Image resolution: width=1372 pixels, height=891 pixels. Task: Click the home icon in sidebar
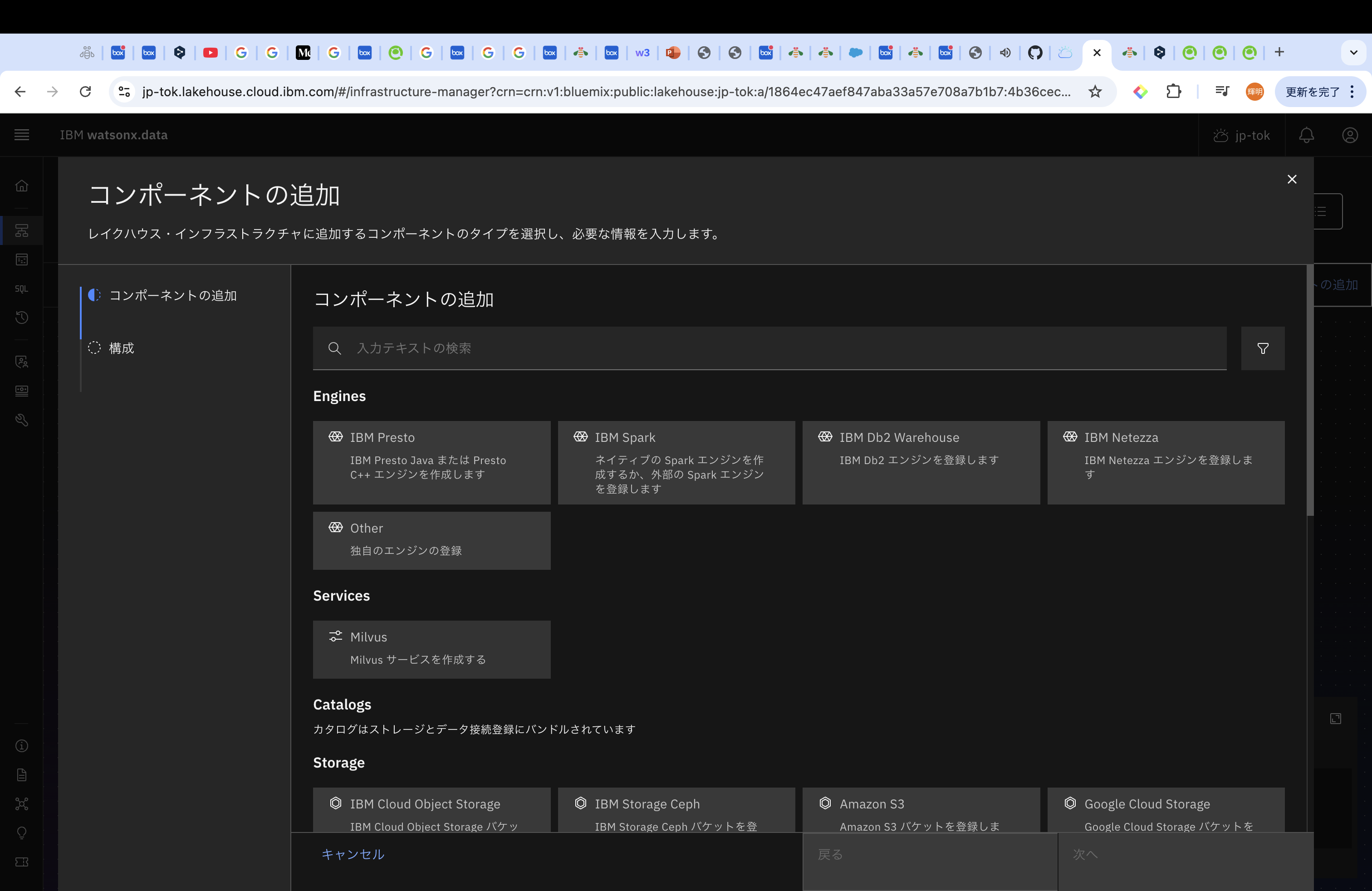pos(21,186)
